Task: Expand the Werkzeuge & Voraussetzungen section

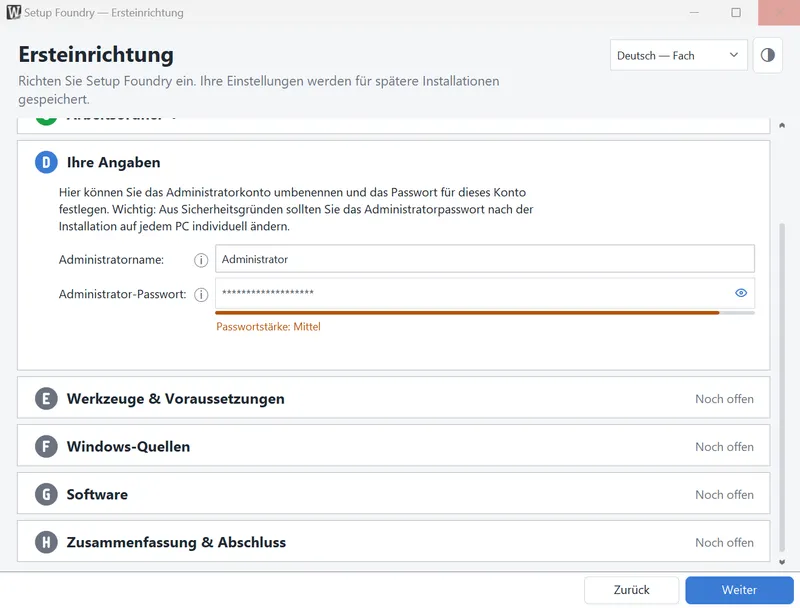Action: point(393,398)
